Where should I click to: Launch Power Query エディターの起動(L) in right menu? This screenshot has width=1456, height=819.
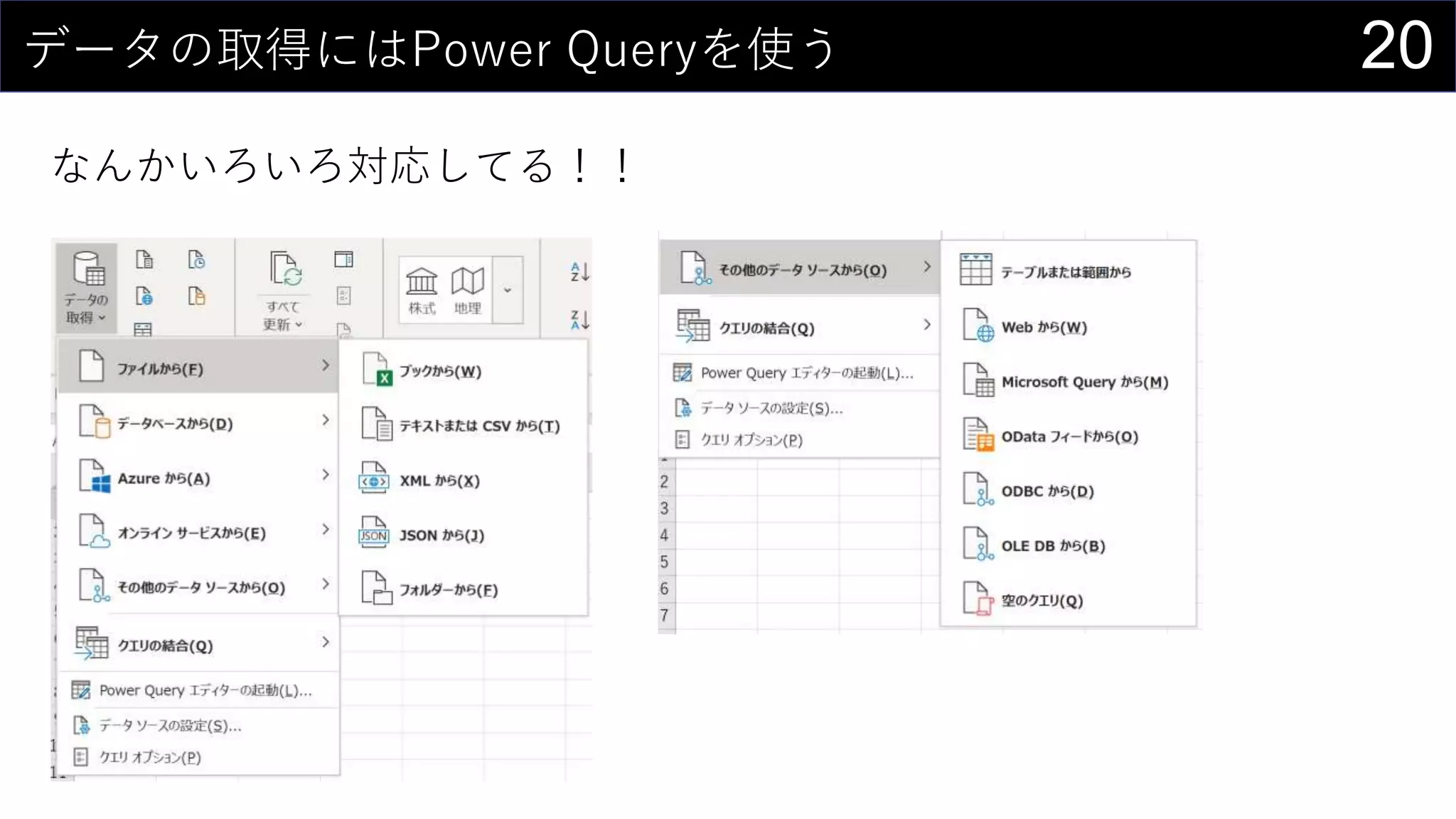pyautogui.click(x=801, y=373)
